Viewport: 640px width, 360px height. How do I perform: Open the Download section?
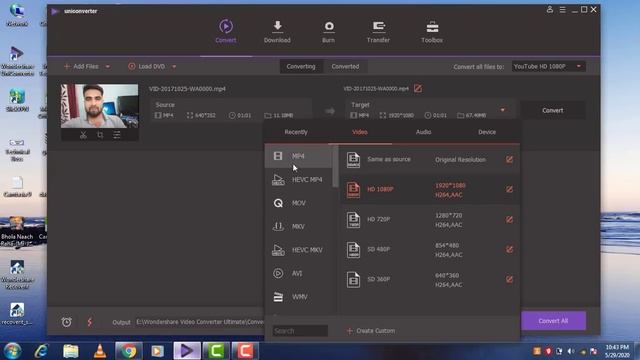277,31
